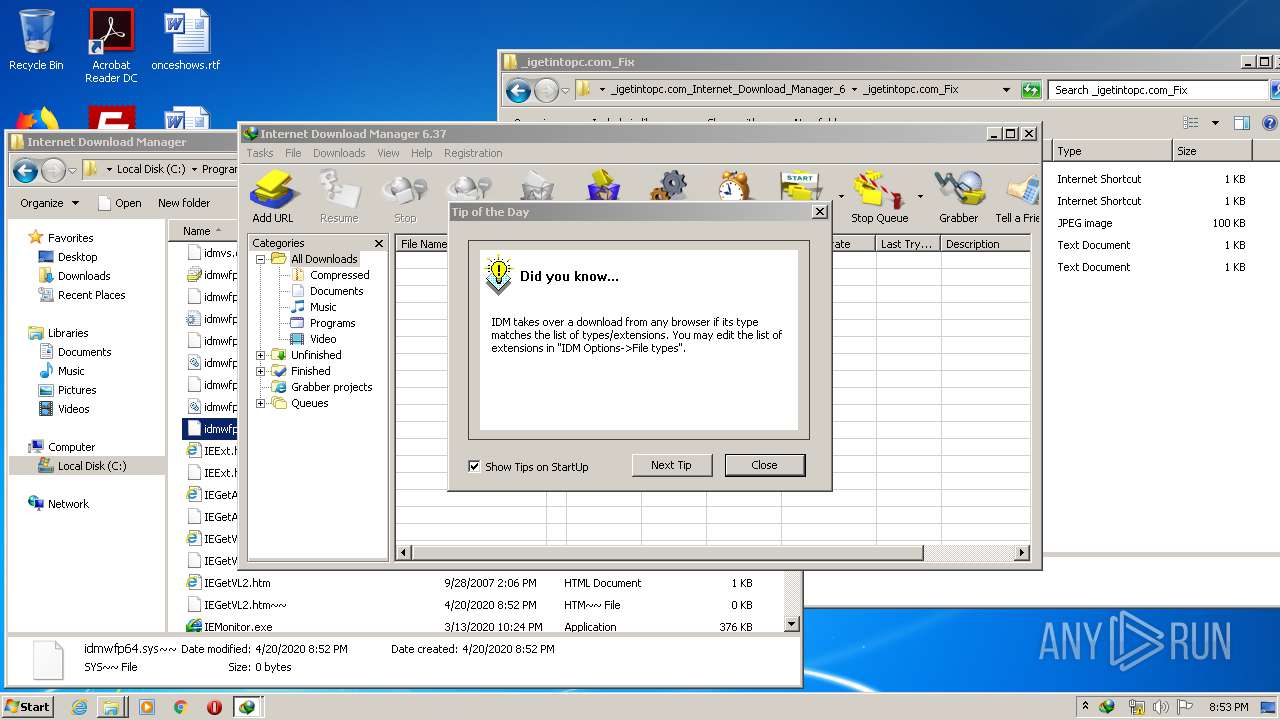Click the Add URL toolbar icon
The width and height of the screenshot is (1280, 720).
click(x=273, y=196)
